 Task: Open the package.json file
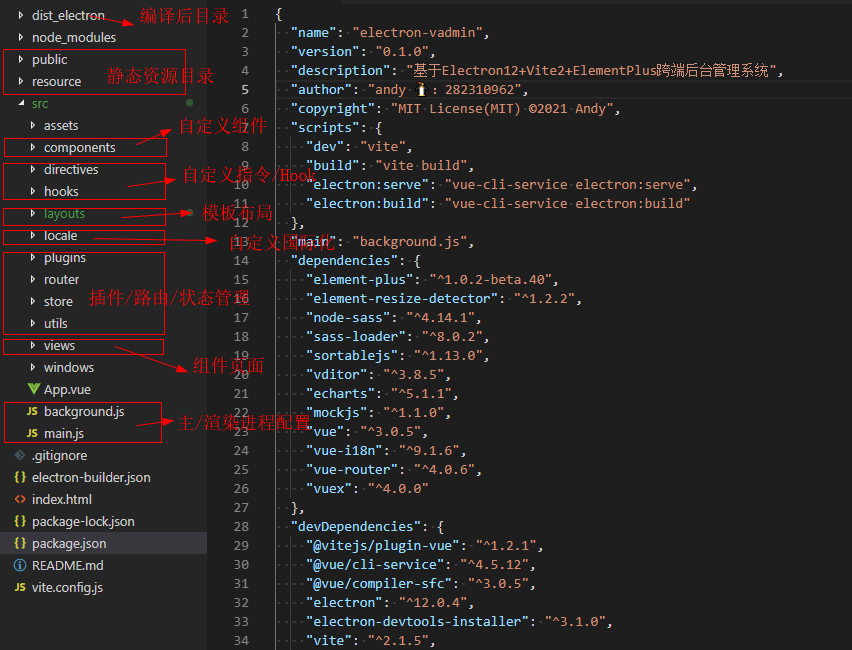[68, 544]
